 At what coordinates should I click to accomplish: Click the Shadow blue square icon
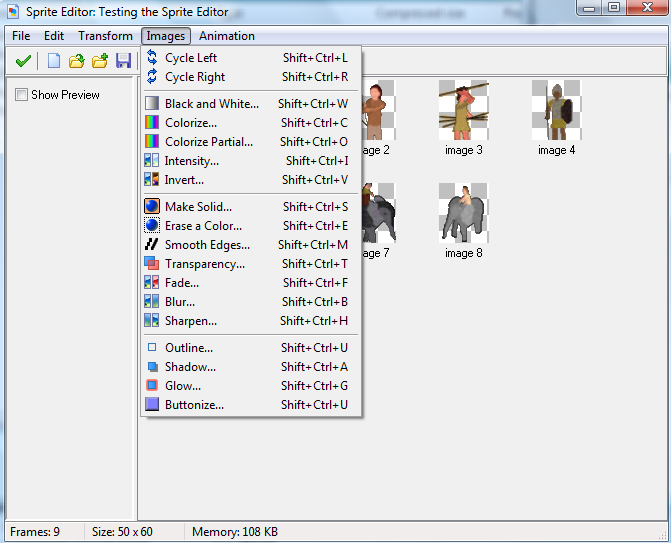(x=152, y=367)
